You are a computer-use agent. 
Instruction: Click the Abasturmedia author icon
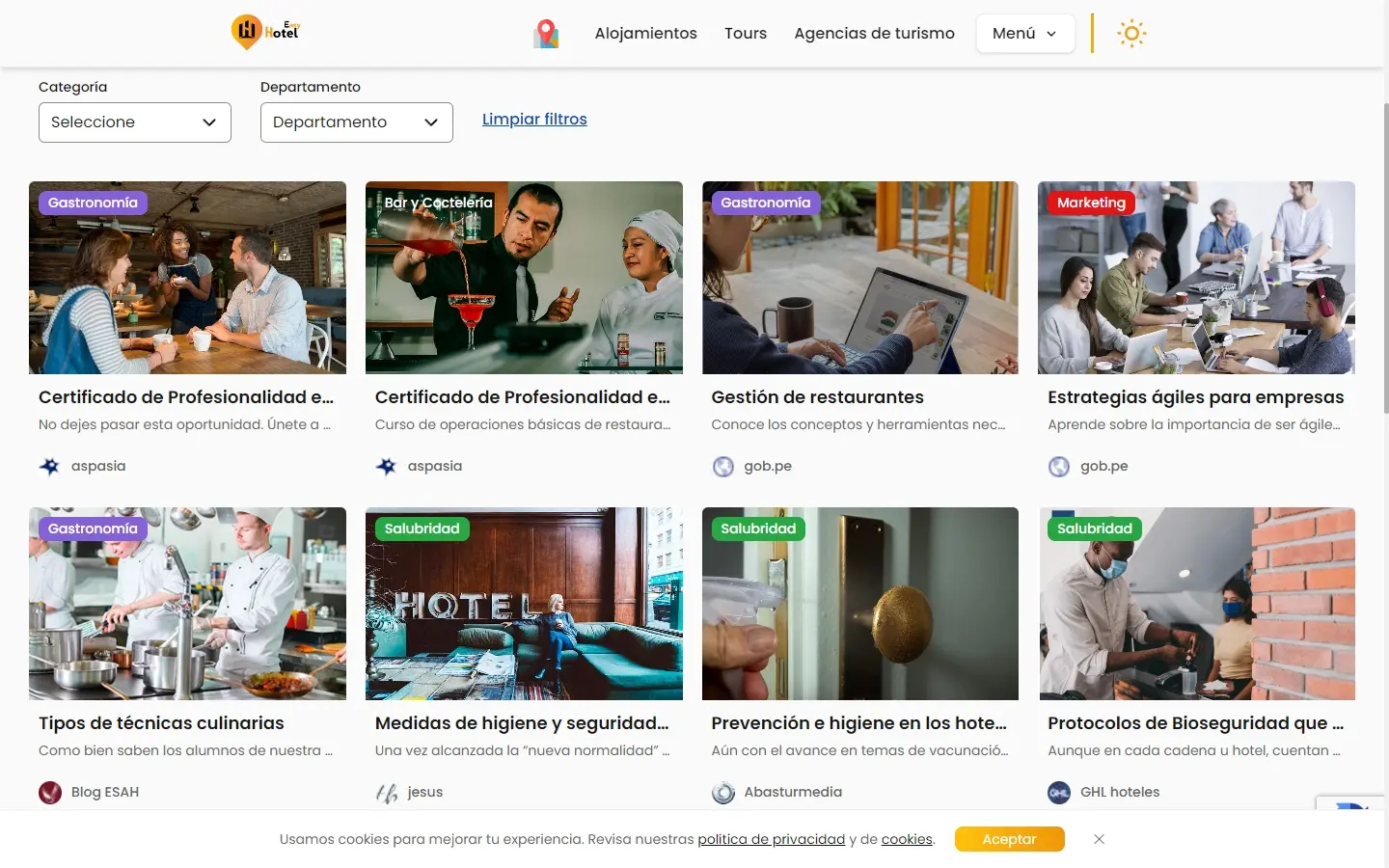[722, 793]
